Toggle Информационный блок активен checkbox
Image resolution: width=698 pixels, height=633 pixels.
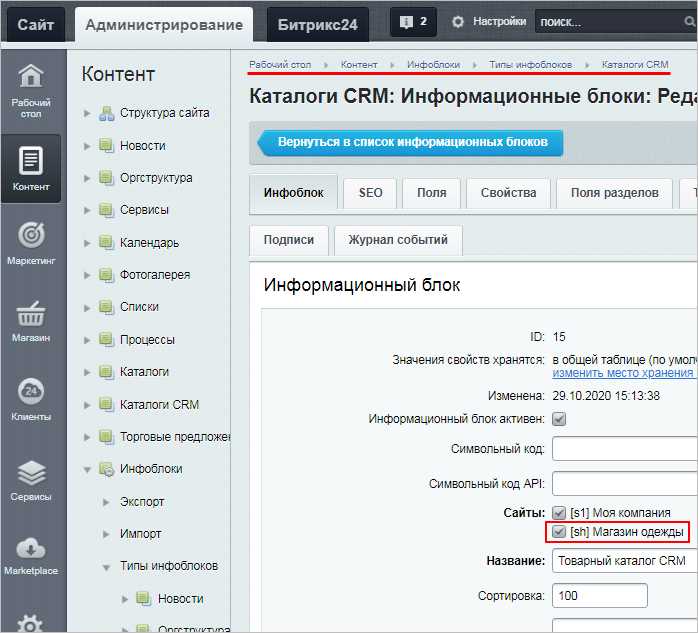click(559, 419)
